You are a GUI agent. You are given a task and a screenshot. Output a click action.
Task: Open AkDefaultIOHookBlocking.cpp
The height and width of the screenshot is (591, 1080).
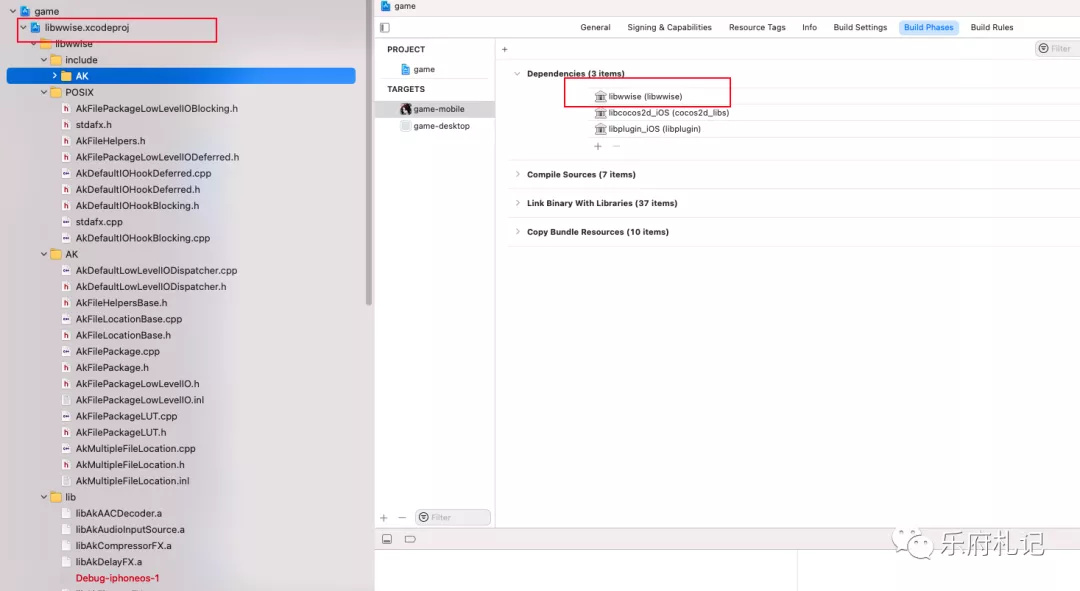pyautogui.click(x=143, y=238)
